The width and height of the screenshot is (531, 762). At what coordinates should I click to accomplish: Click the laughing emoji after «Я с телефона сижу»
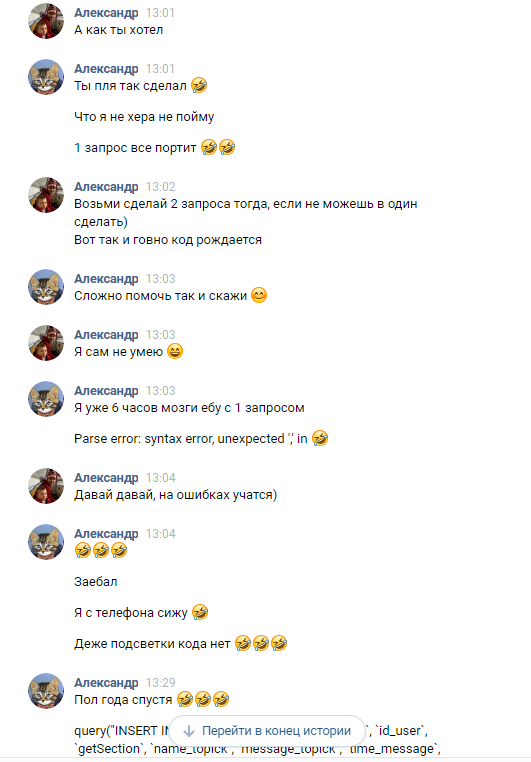(200, 612)
